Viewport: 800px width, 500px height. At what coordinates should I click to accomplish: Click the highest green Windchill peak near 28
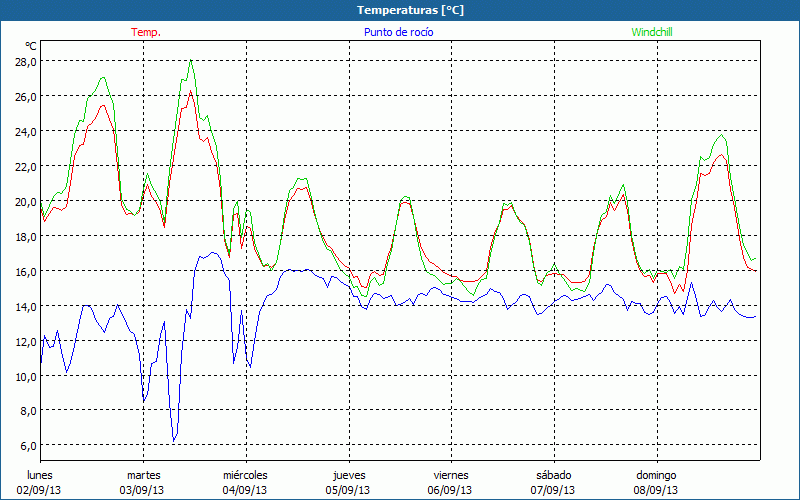(x=190, y=61)
